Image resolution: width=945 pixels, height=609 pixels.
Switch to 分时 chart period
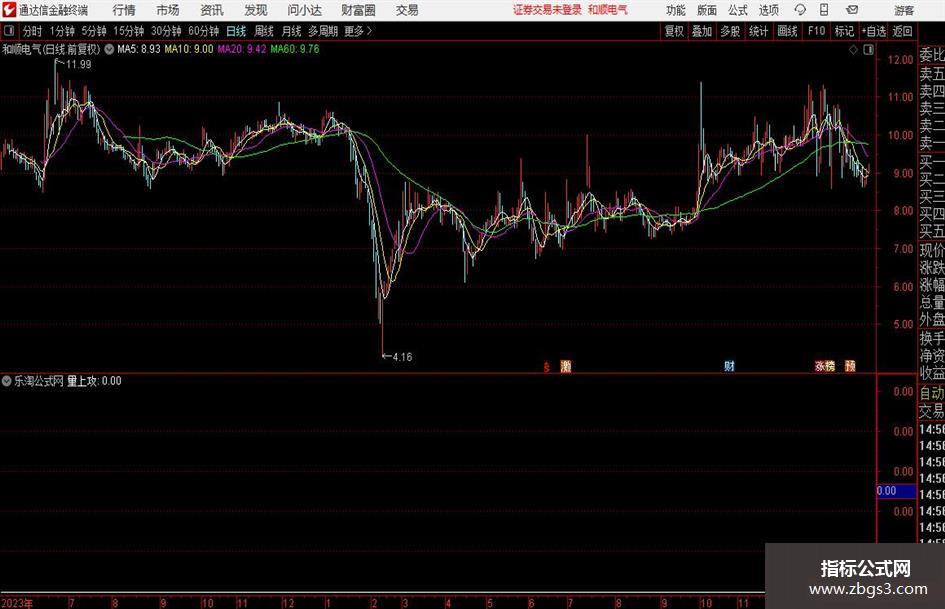pyautogui.click(x=33, y=31)
